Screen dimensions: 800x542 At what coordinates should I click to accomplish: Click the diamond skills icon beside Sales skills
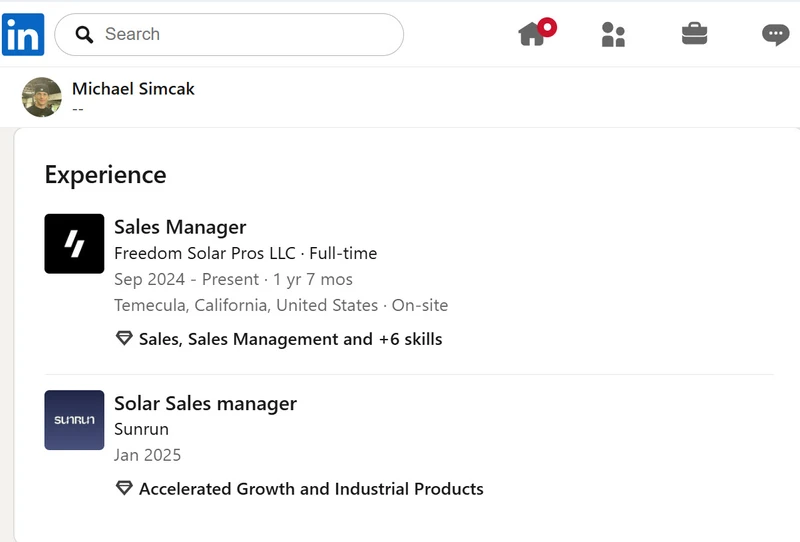[x=124, y=338]
